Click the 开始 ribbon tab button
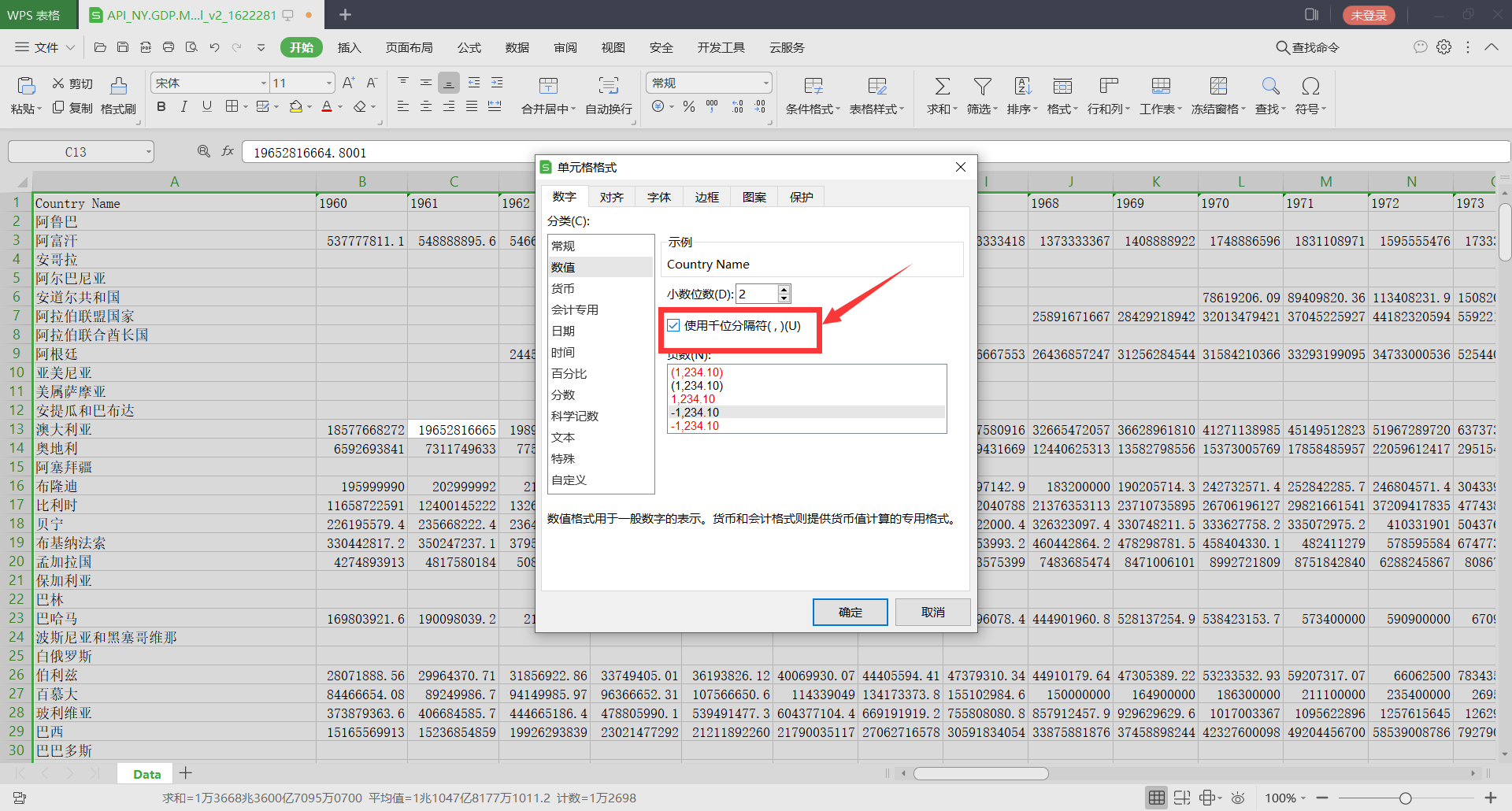The height and width of the screenshot is (811, 1512). 301,47
